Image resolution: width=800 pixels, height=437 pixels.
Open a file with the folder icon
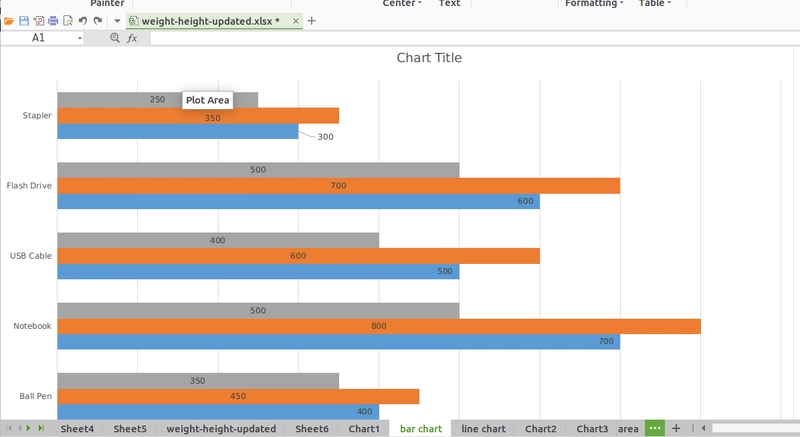pos(9,21)
